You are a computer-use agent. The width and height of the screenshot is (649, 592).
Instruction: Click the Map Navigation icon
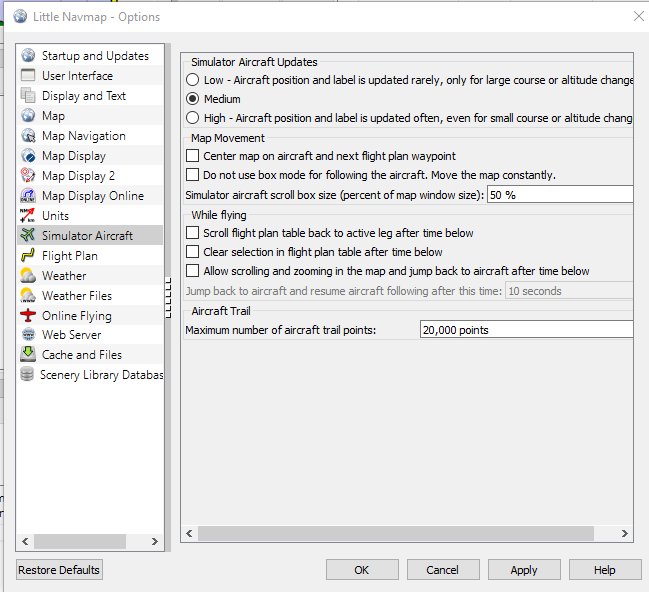click(x=28, y=135)
